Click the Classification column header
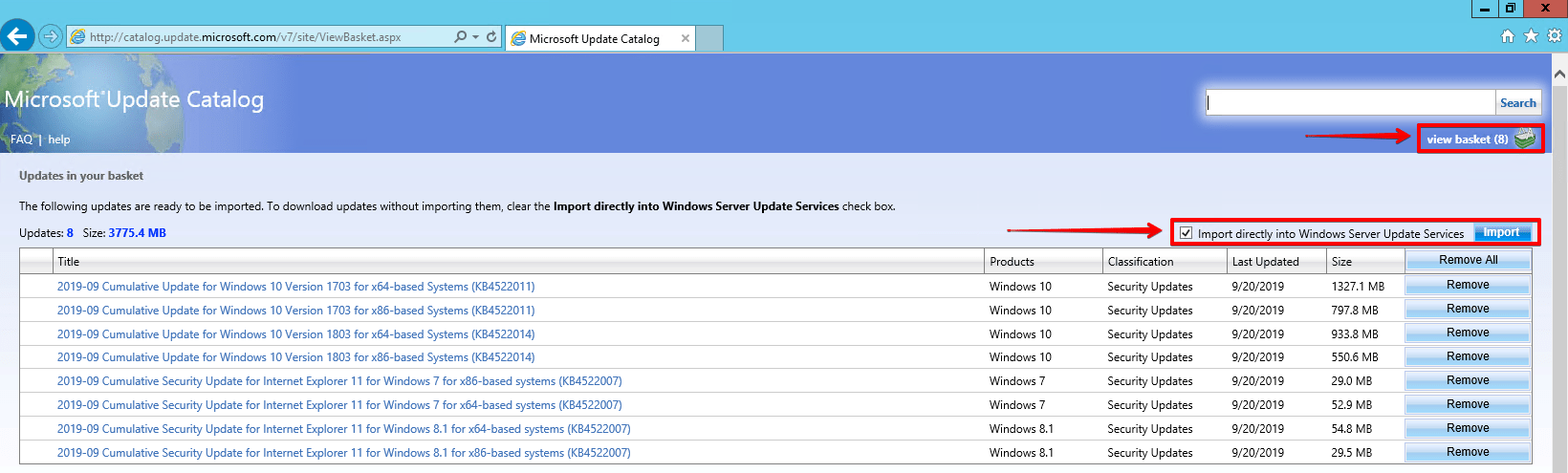Viewport: 1568px width, 473px height. pyautogui.click(x=1165, y=261)
